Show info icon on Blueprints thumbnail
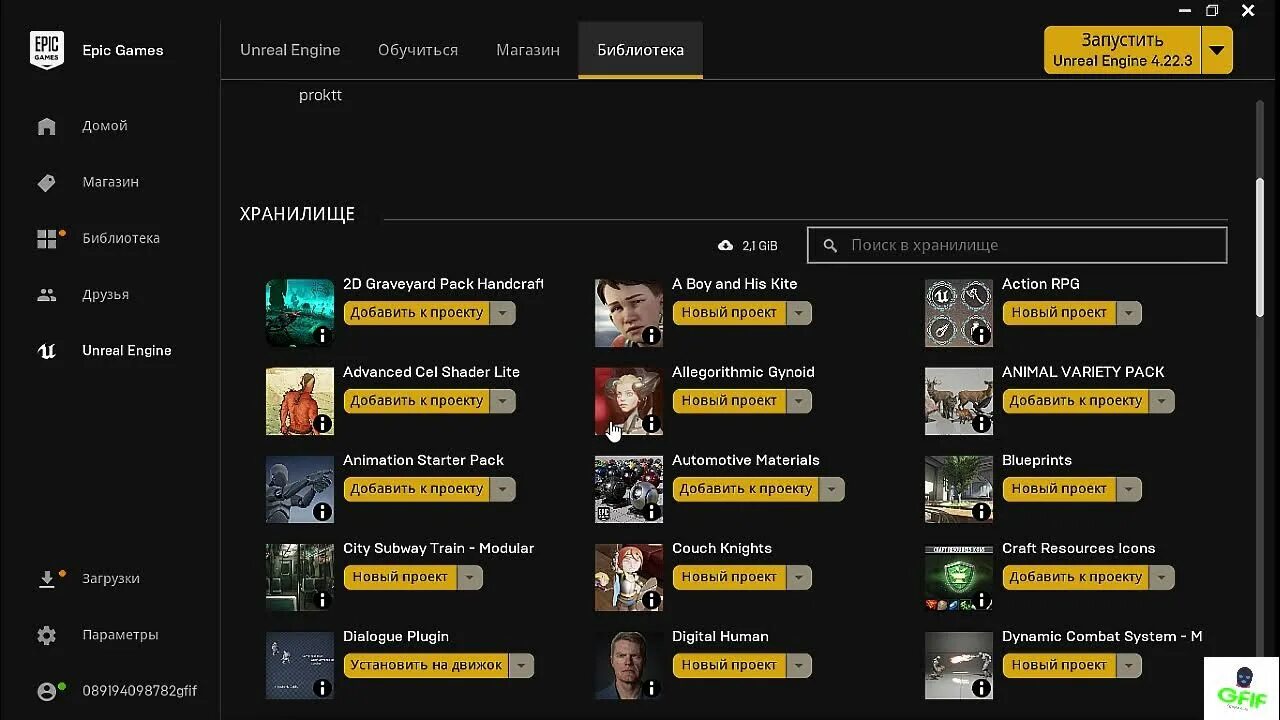The image size is (1280, 720). 981,512
